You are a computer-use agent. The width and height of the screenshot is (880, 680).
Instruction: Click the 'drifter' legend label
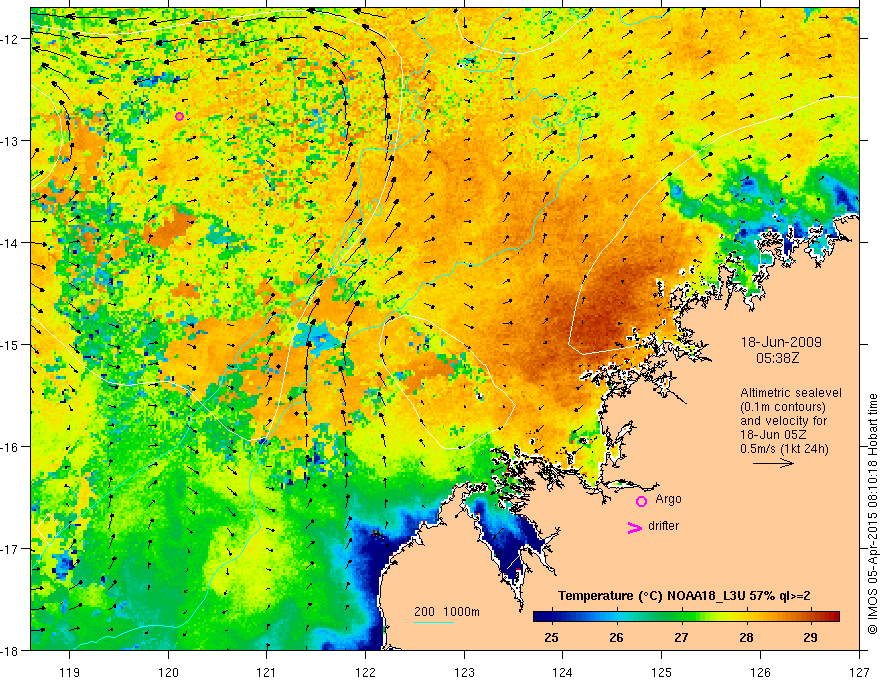(x=663, y=526)
